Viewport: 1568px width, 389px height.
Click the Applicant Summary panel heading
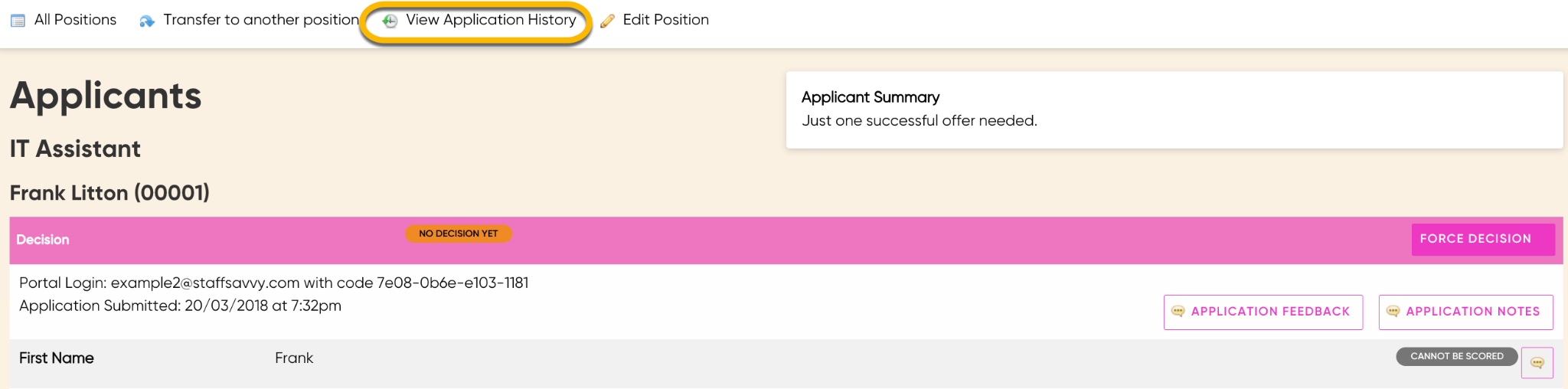[x=871, y=97]
